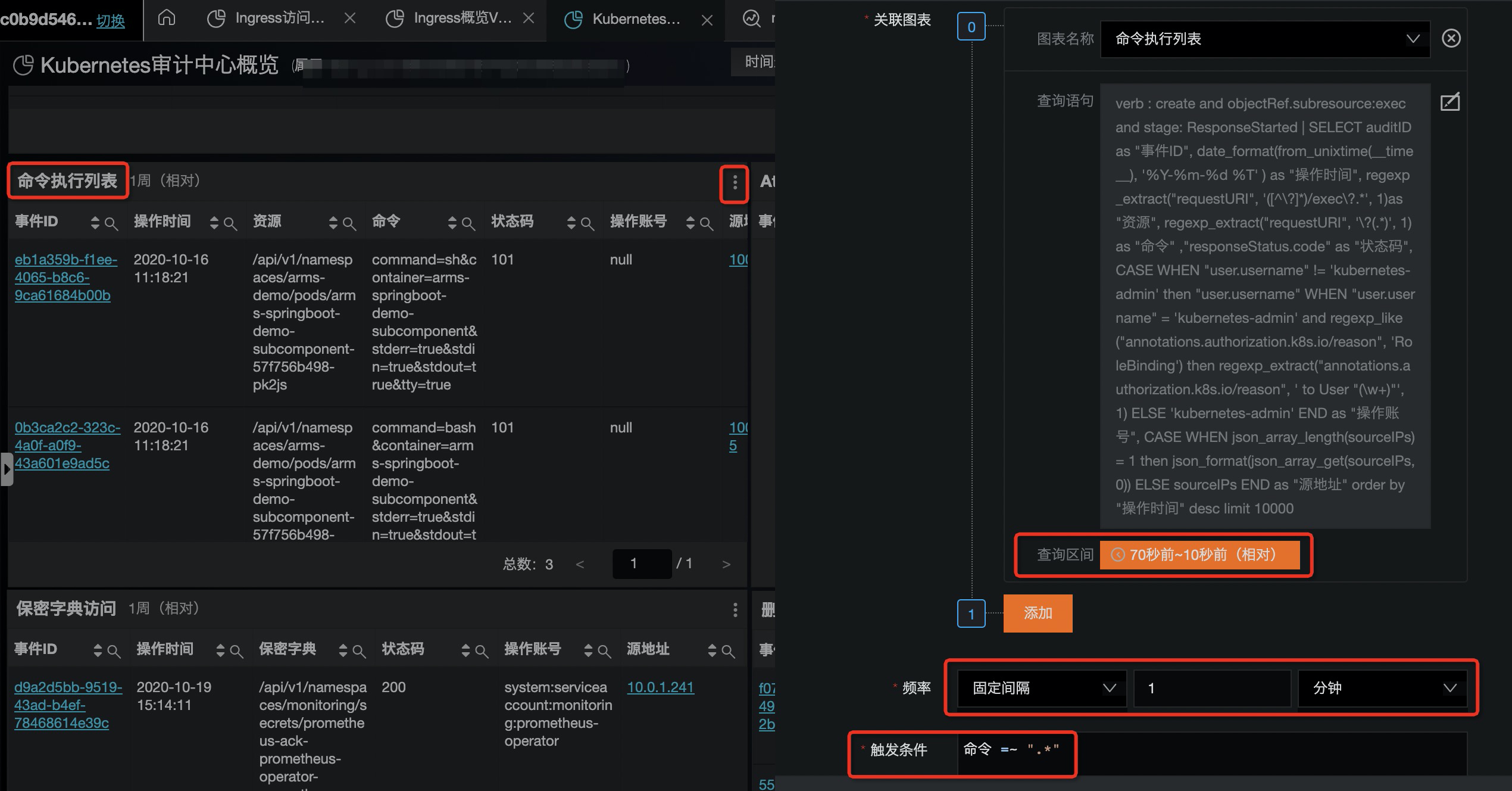Close the Kubernetes tab
Screen dimensions: 1512x791
tap(707, 21)
